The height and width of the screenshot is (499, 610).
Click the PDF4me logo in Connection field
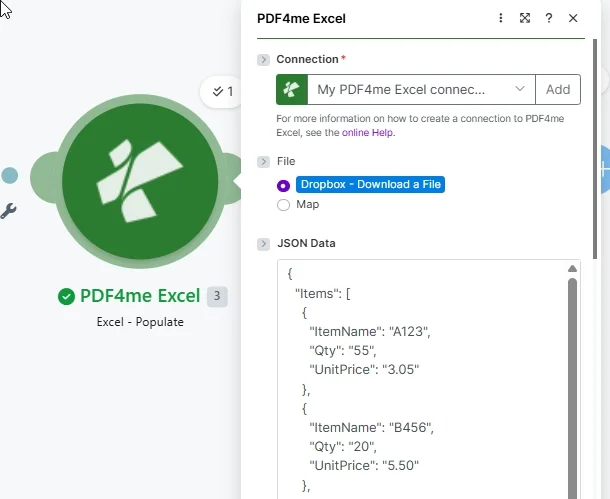(x=292, y=89)
